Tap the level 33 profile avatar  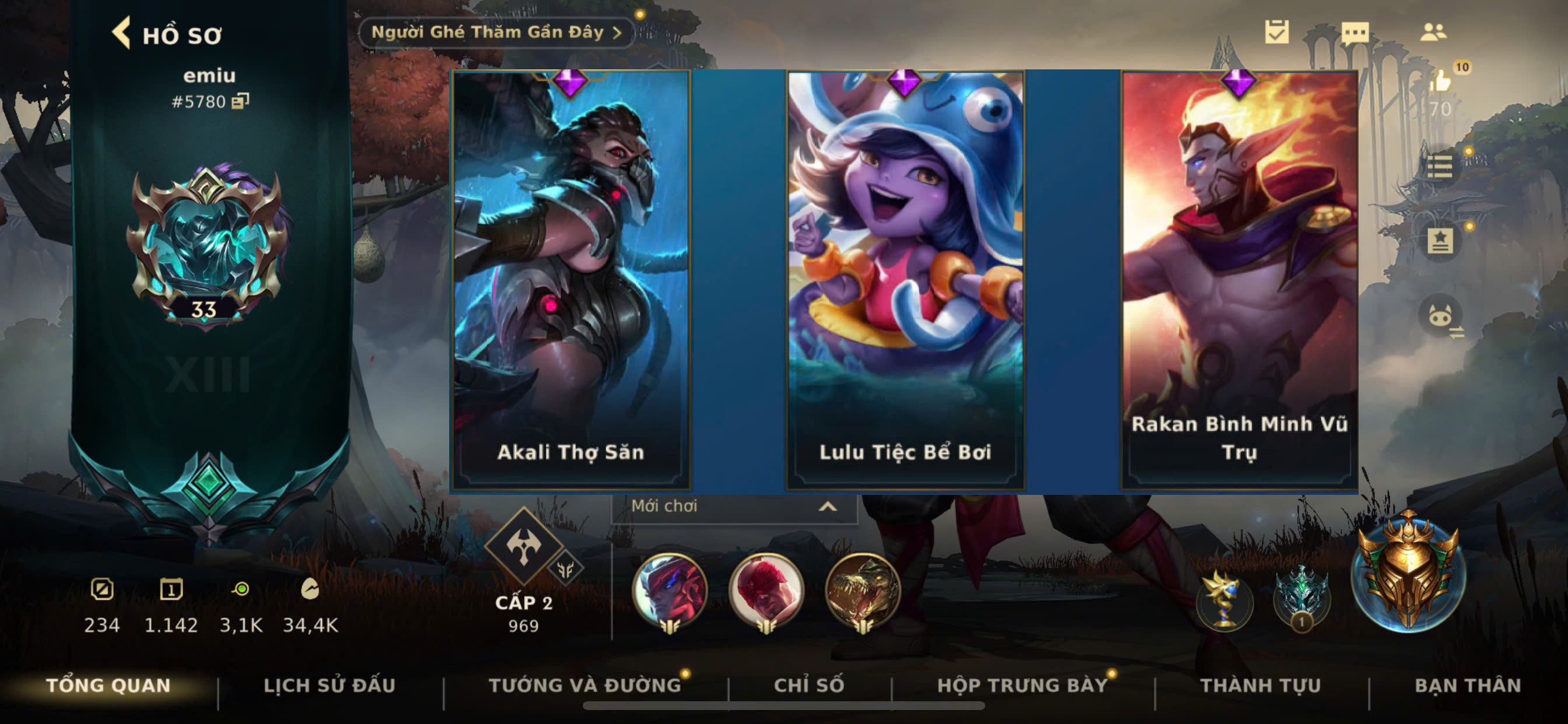coord(207,247)
